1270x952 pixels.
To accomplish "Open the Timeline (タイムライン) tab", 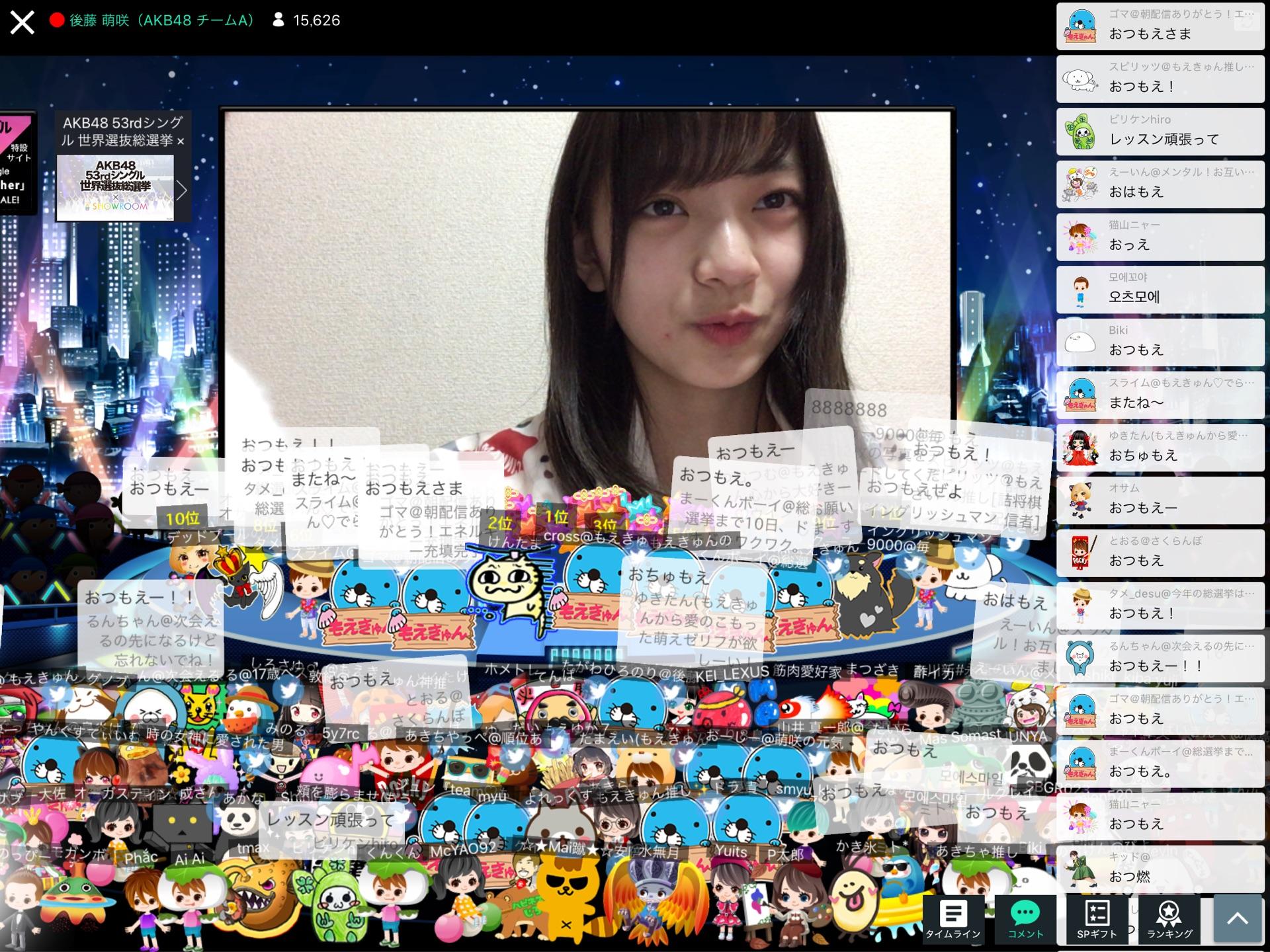I will click(x=952, y=918).
